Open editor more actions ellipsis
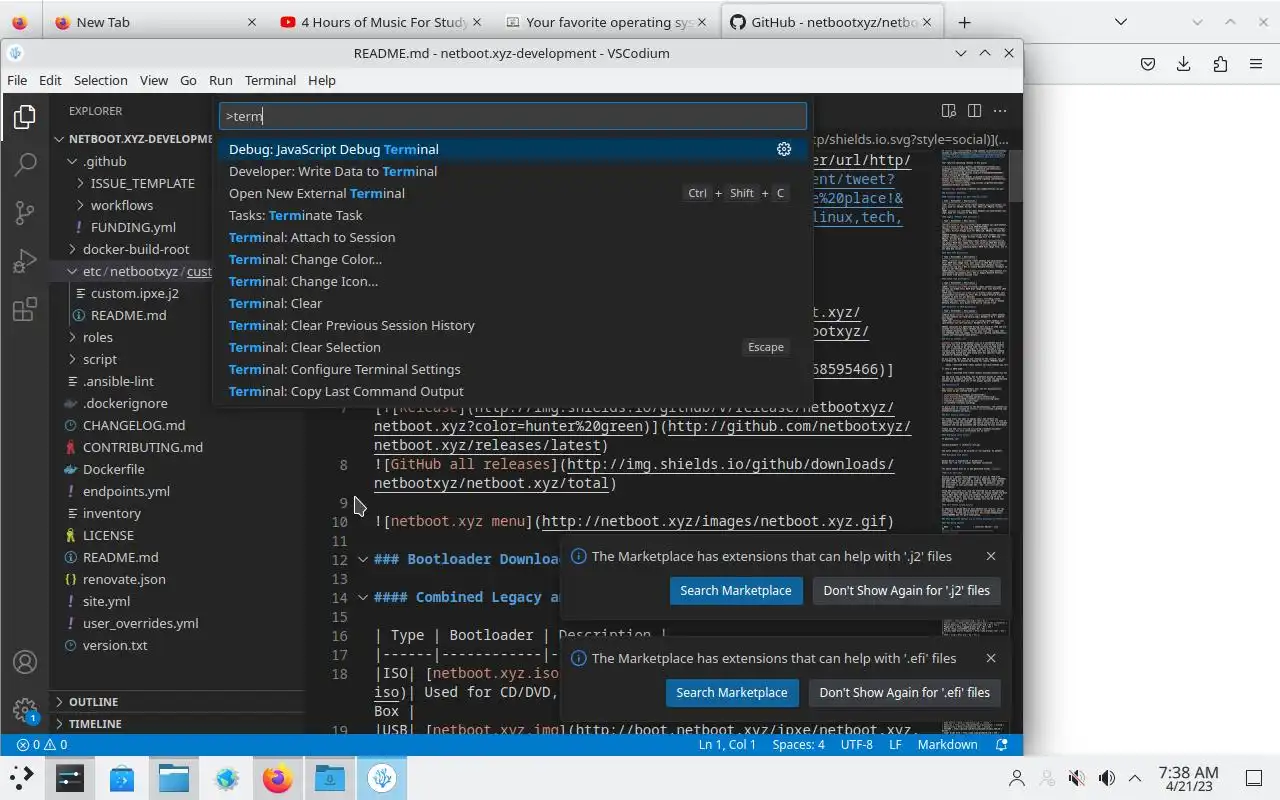The width and height of the screenshot is (1280, 800). click(1001, 111)
